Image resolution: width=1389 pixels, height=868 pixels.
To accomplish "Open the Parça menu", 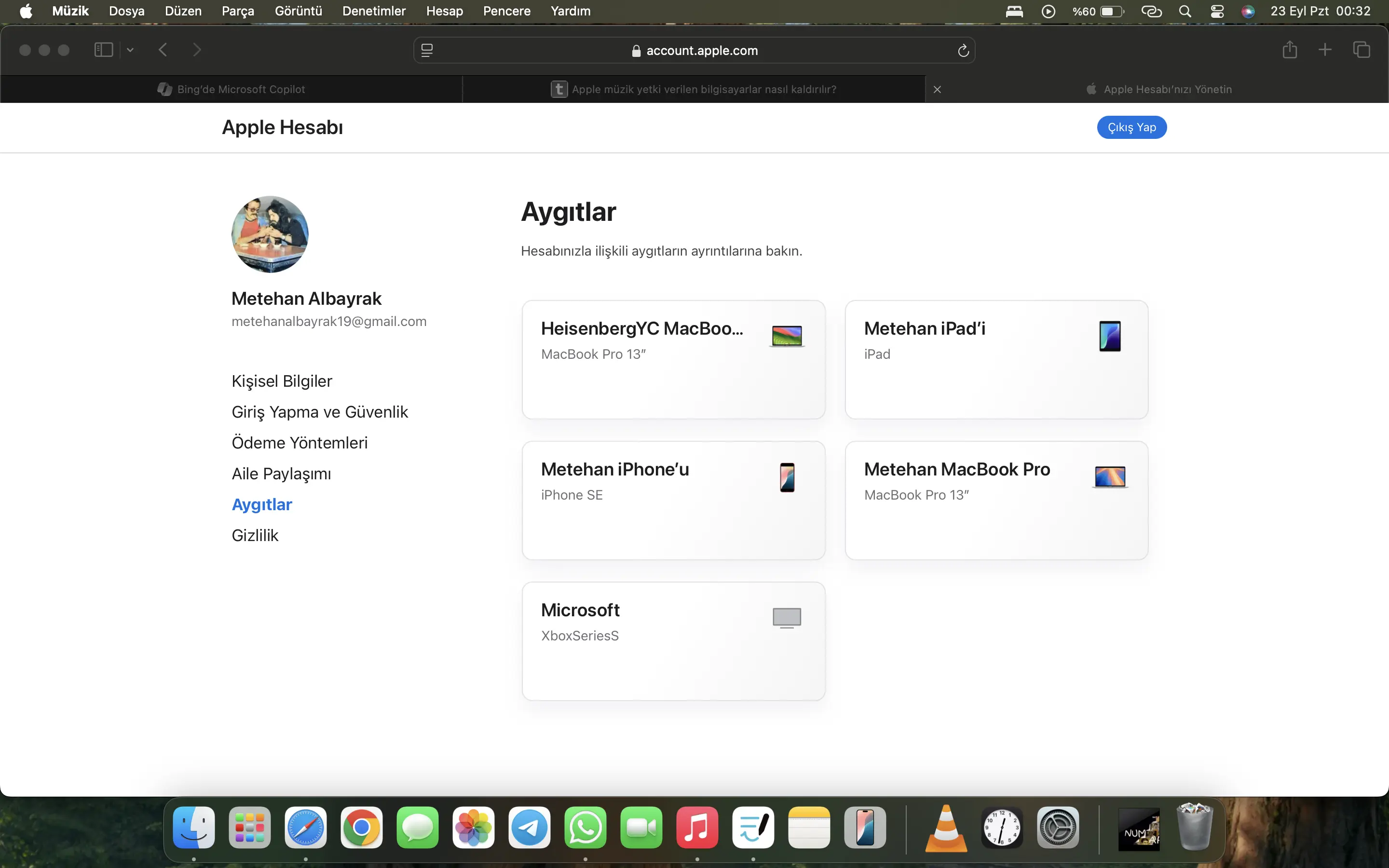I will click(x=238, y=11).
